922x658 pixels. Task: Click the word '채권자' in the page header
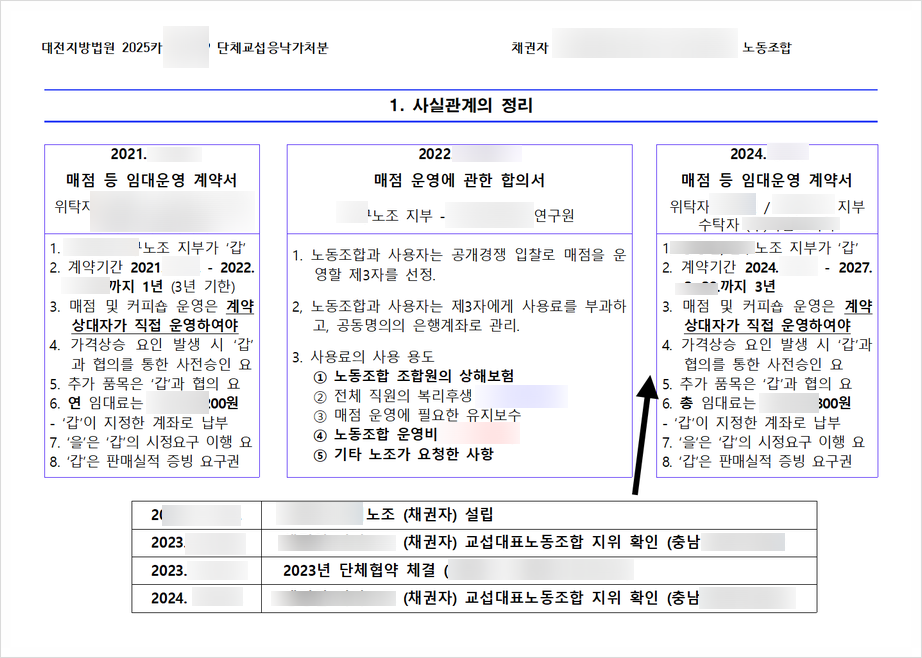pos(530,48)
